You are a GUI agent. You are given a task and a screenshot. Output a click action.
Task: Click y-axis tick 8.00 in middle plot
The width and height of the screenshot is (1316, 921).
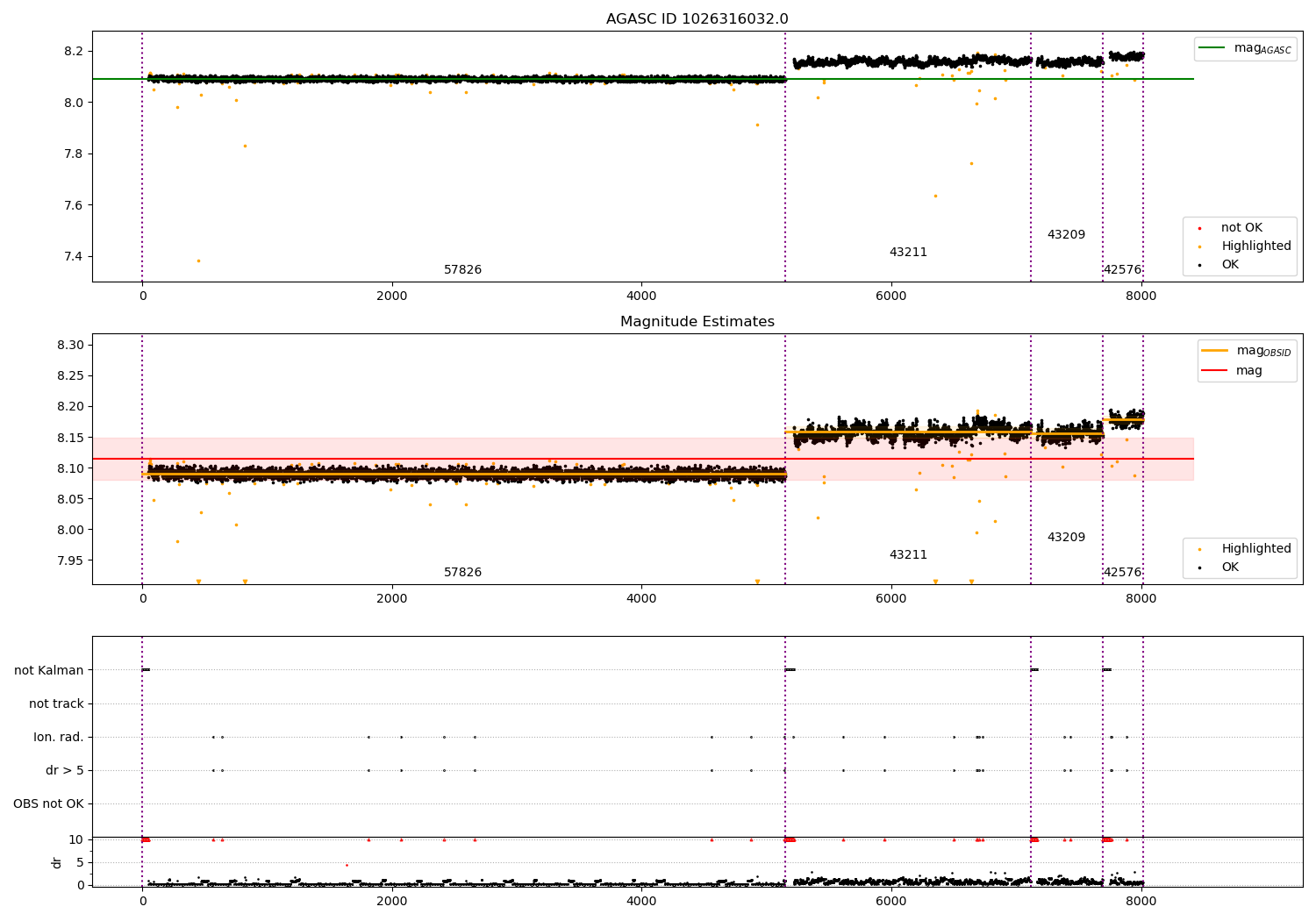point(70,530)
